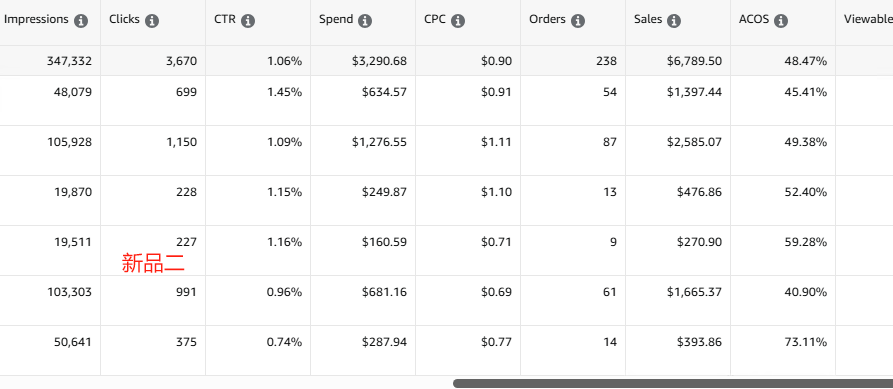Viewport: 893px width, 389px height.
Task: Select ACOS cell 40.90%
Action: coord(805,292)
